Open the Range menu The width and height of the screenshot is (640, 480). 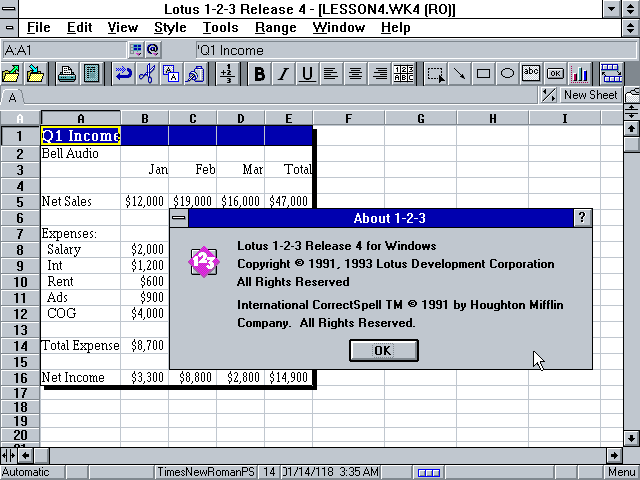[x=276, y=28]
